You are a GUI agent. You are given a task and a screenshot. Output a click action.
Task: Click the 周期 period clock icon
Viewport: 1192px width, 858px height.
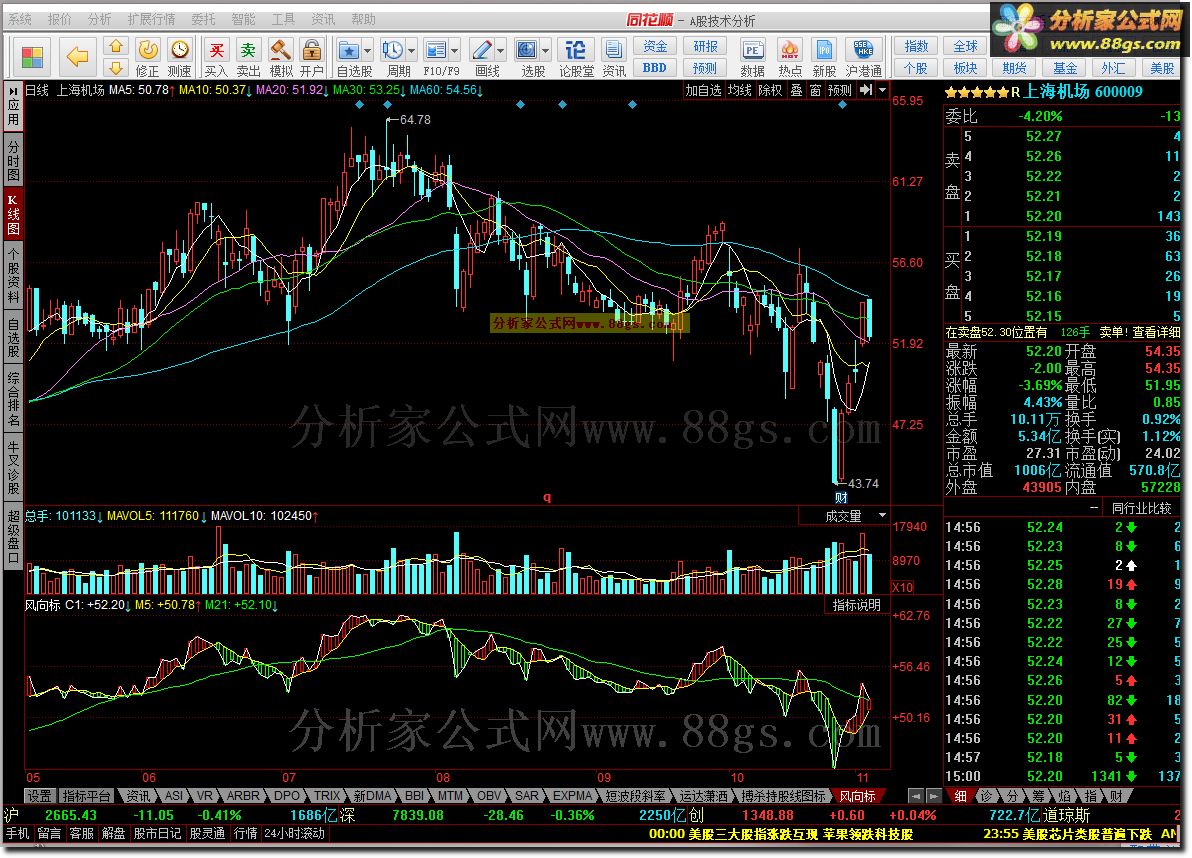(393, 51)
